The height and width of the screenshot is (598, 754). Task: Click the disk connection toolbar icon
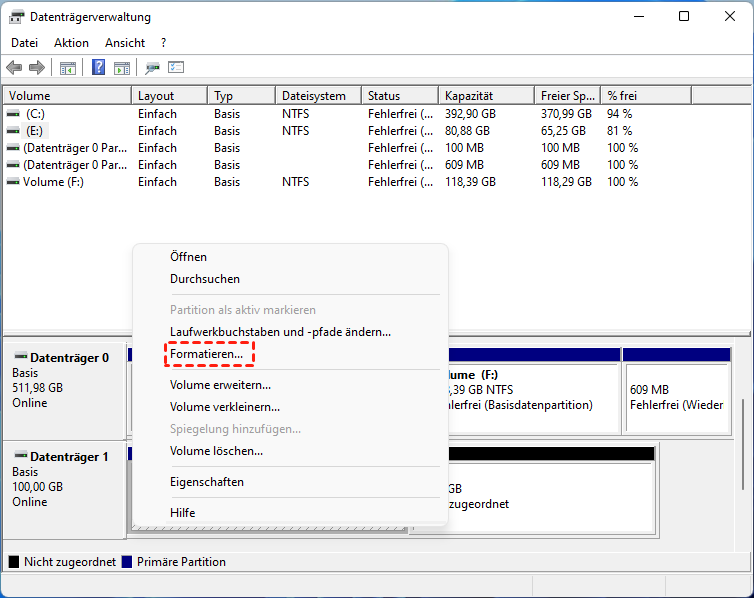click(152, 68)
